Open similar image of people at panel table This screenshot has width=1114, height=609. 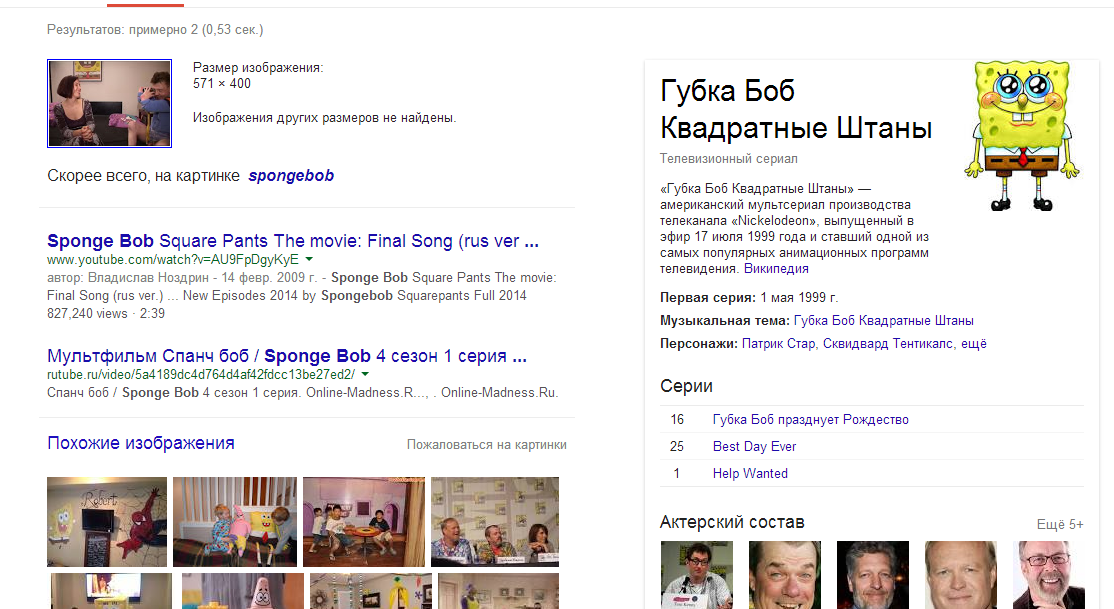click(x=495, y=522)
